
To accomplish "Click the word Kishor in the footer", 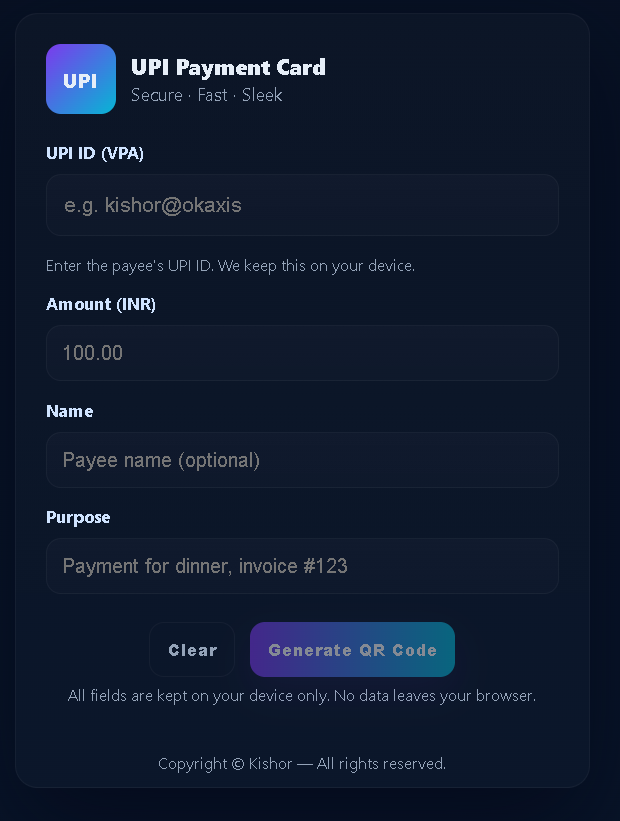I will coord(270,764).
